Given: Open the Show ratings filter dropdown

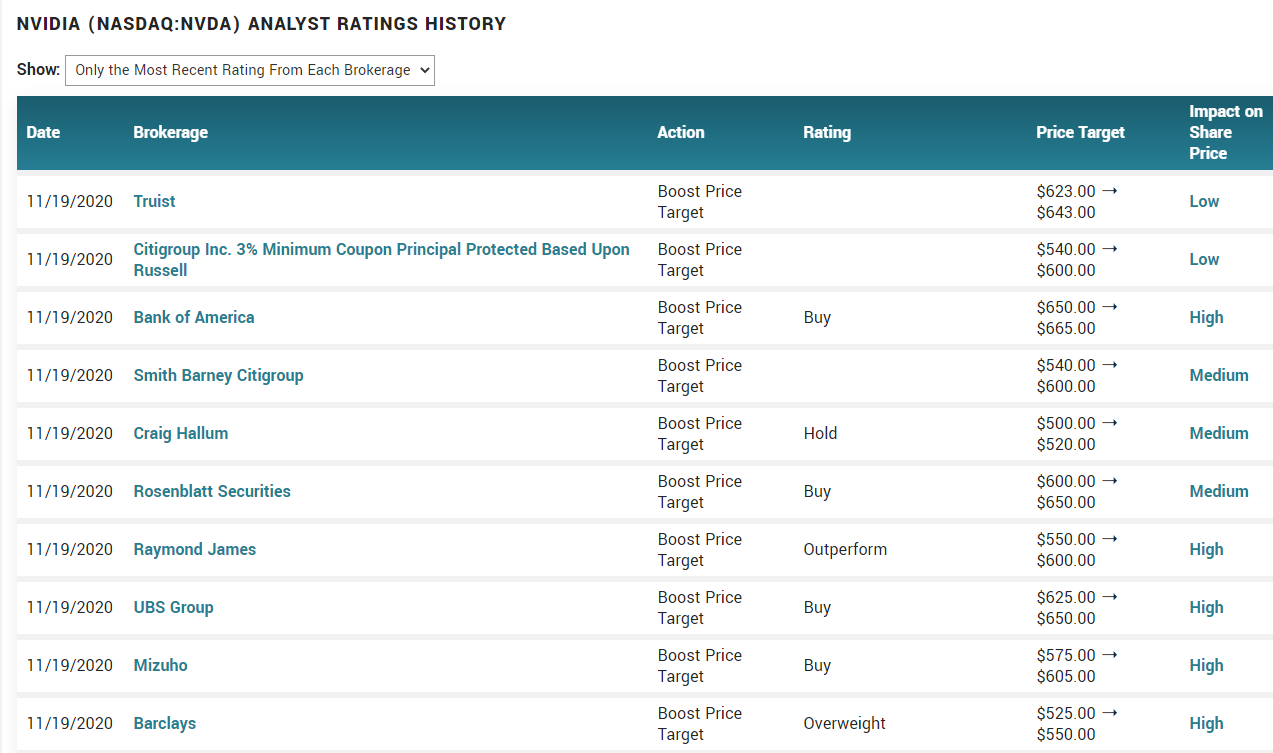Looking at the screenshot, I should [250, 70].
